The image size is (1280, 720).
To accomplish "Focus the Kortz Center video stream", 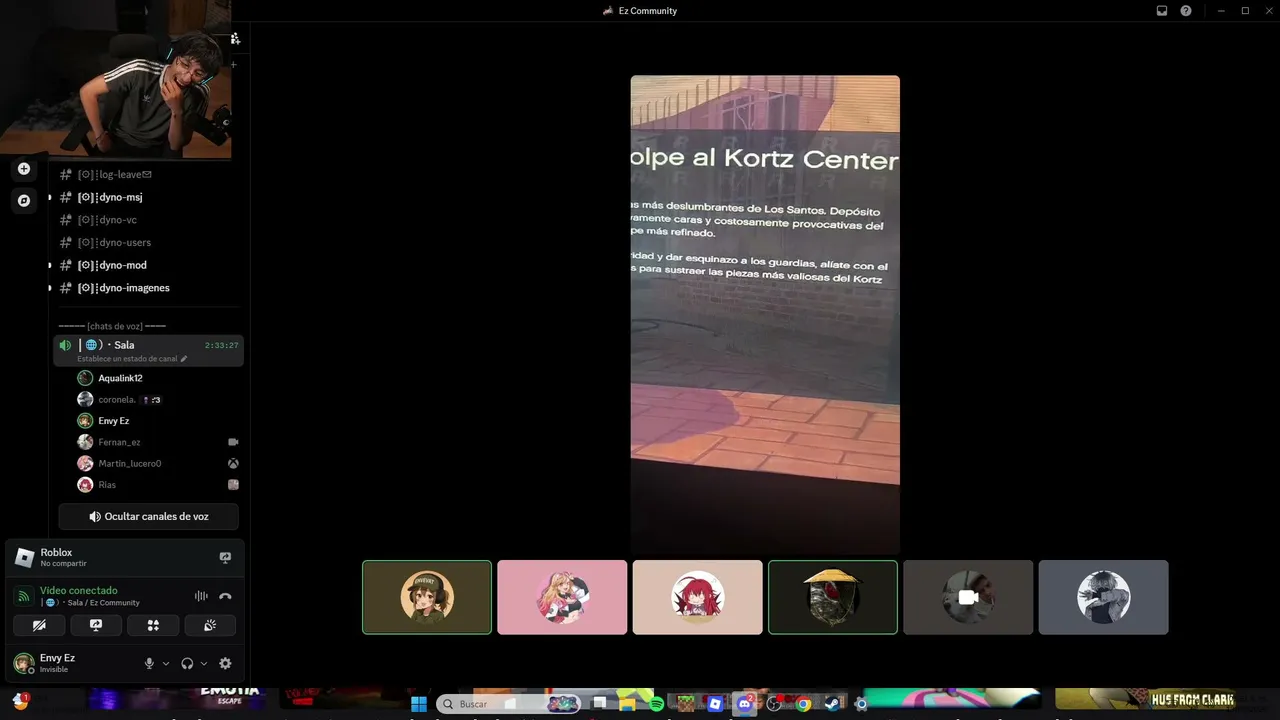I will coord(765,315).
